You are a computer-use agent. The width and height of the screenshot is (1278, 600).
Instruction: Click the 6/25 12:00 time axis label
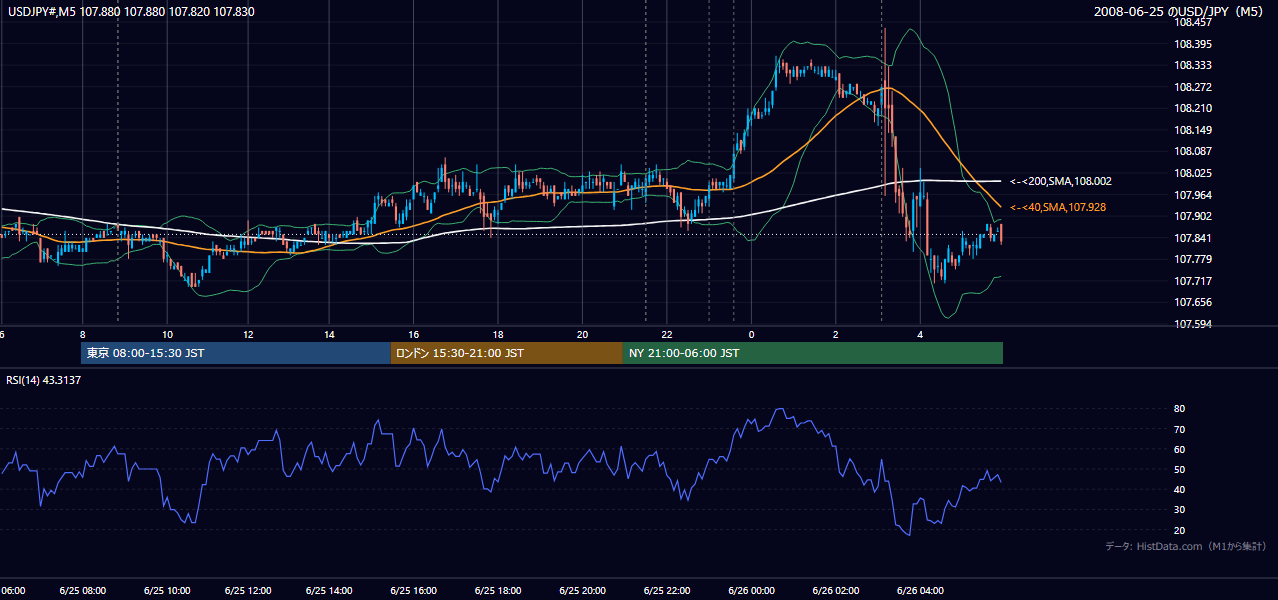click(x=250, y=591)
